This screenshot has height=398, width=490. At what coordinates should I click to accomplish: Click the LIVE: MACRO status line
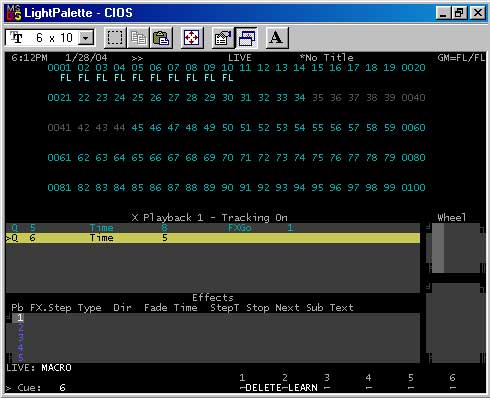39,368
